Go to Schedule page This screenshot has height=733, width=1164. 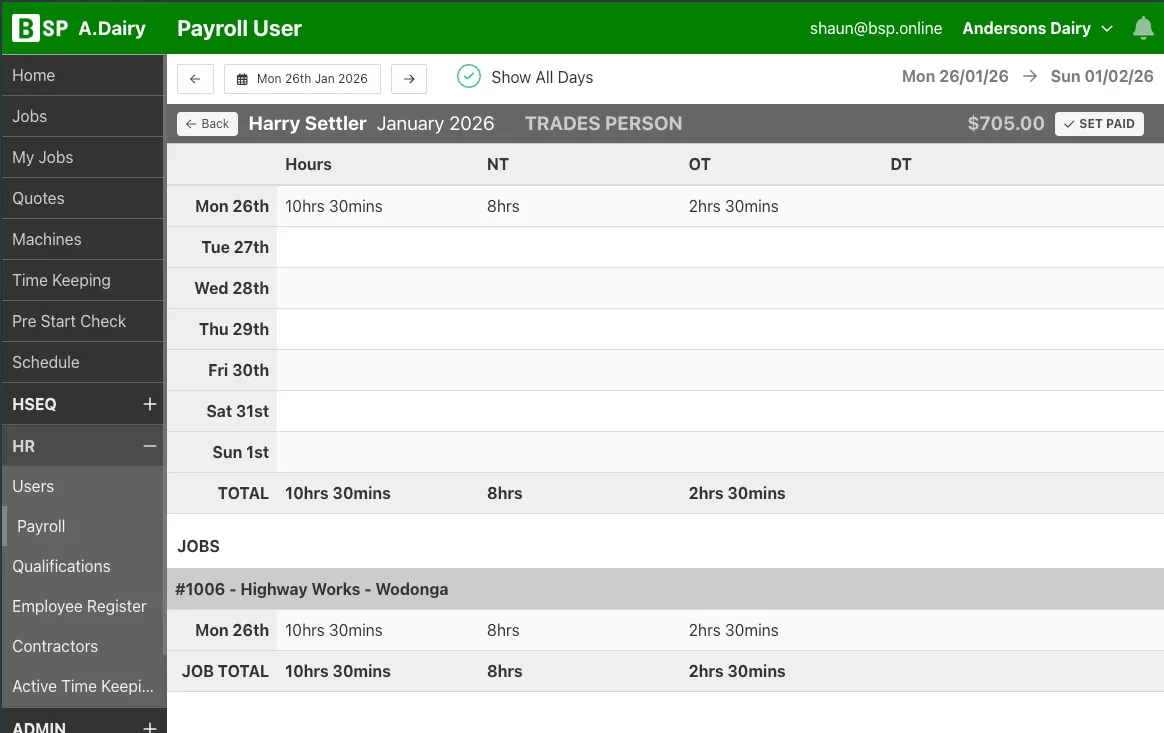82,362
